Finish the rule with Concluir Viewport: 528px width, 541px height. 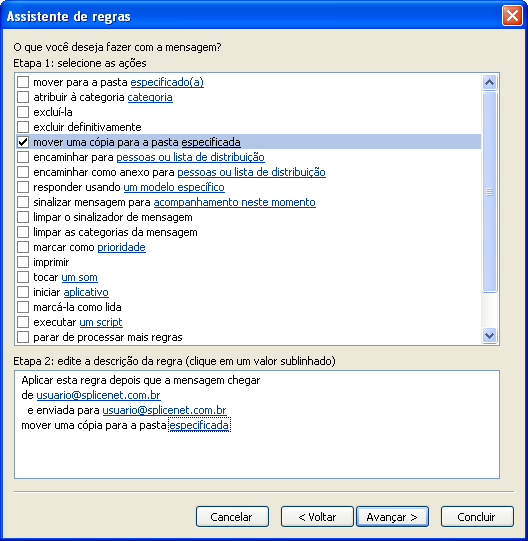coord(477,517)
